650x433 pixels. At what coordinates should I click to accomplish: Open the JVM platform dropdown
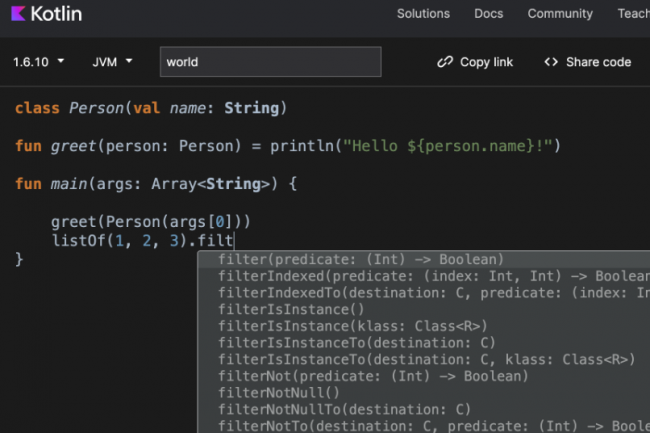click(x=112, y=62)
